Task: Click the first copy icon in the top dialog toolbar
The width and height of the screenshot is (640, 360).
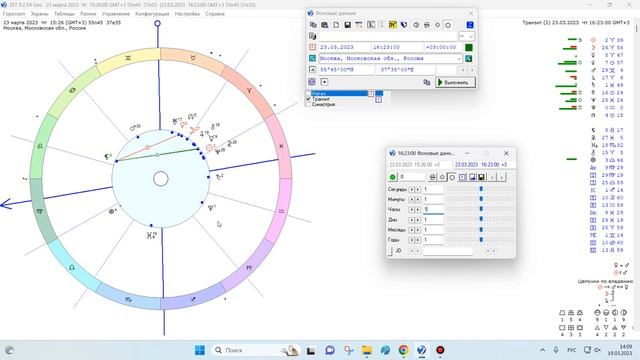Action: [x=313, y=25]
